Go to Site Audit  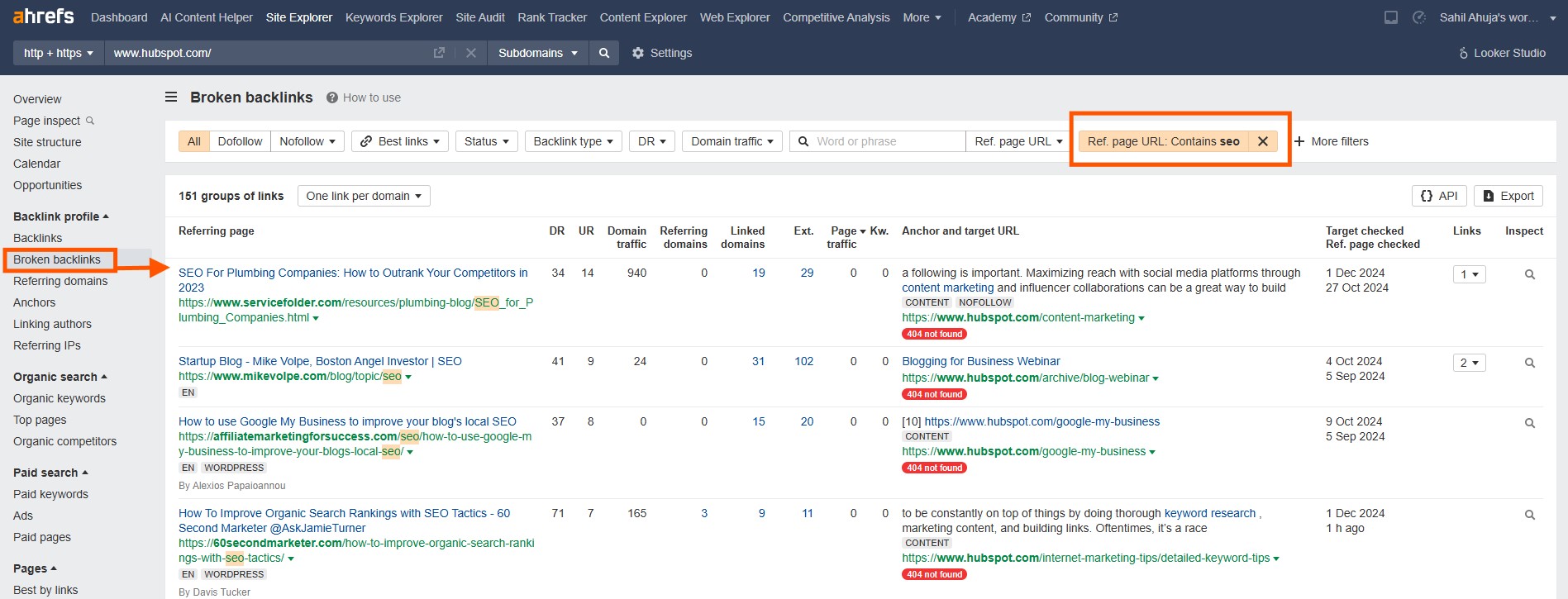coord(480,17)
